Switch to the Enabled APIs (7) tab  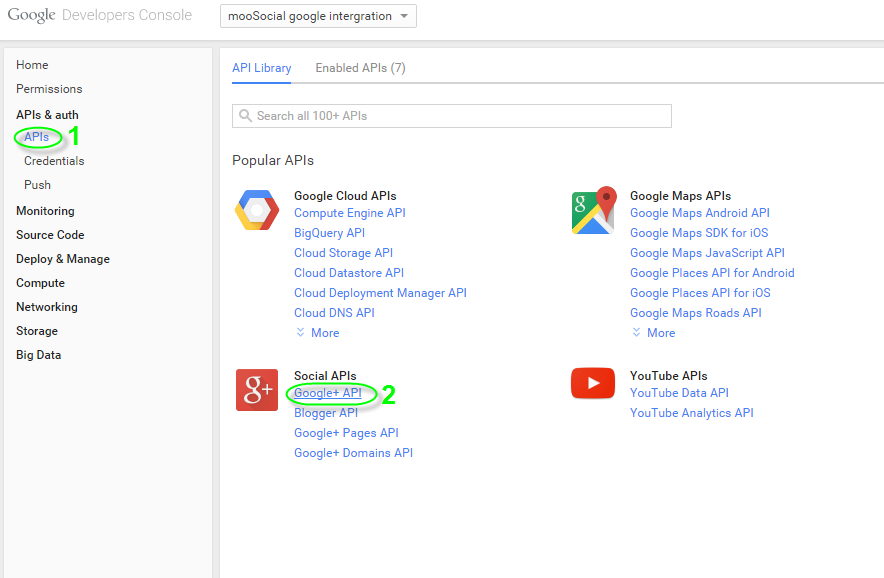pyautogui.click(x=360, y=68)
